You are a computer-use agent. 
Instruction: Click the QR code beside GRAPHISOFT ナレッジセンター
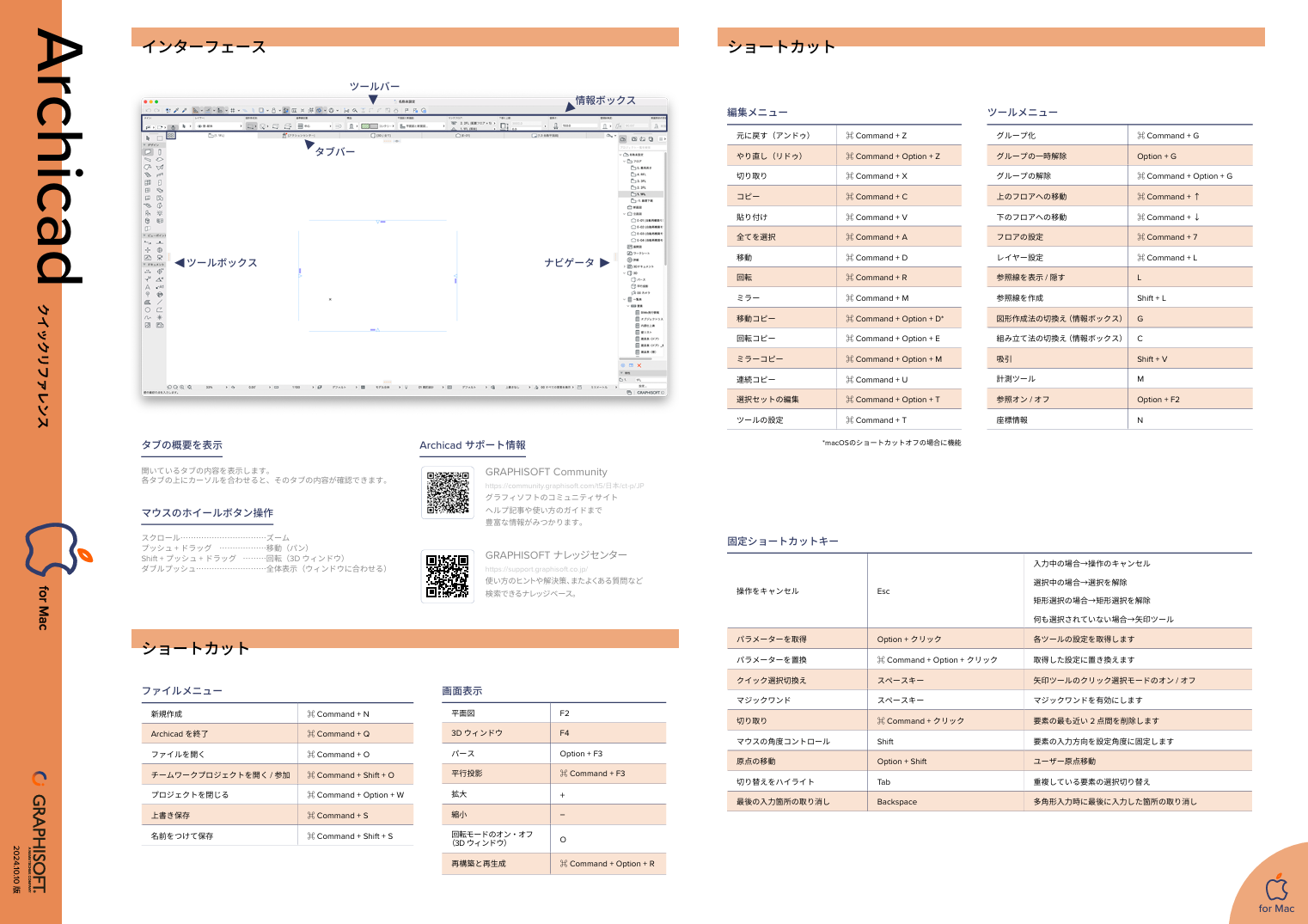point(448,576)
